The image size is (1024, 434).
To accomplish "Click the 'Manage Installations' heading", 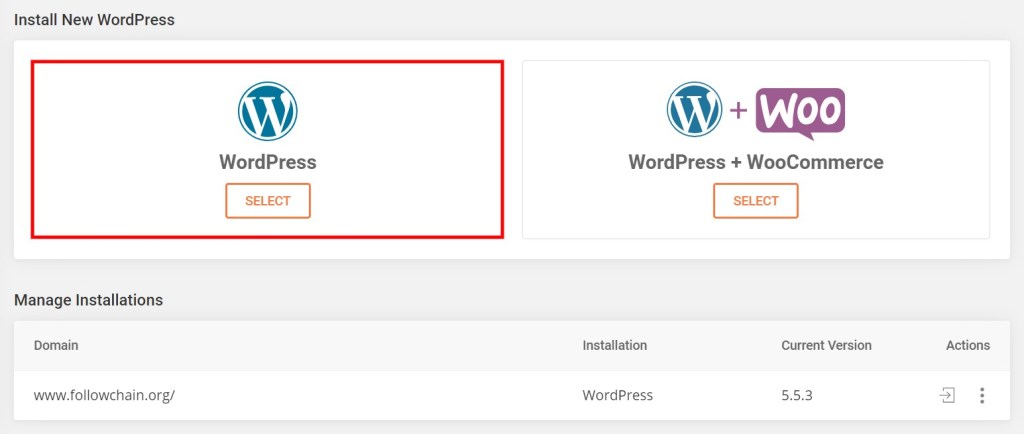I will [88, 300].
